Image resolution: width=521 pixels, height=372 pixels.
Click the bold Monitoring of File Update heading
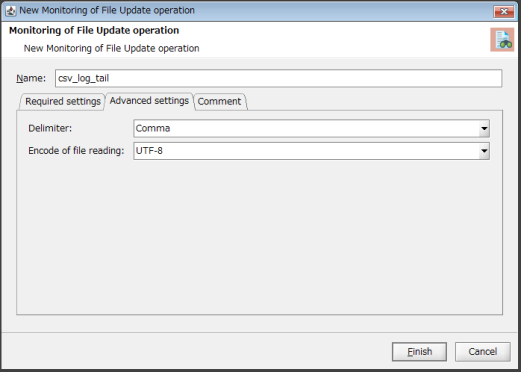(94, 30)
